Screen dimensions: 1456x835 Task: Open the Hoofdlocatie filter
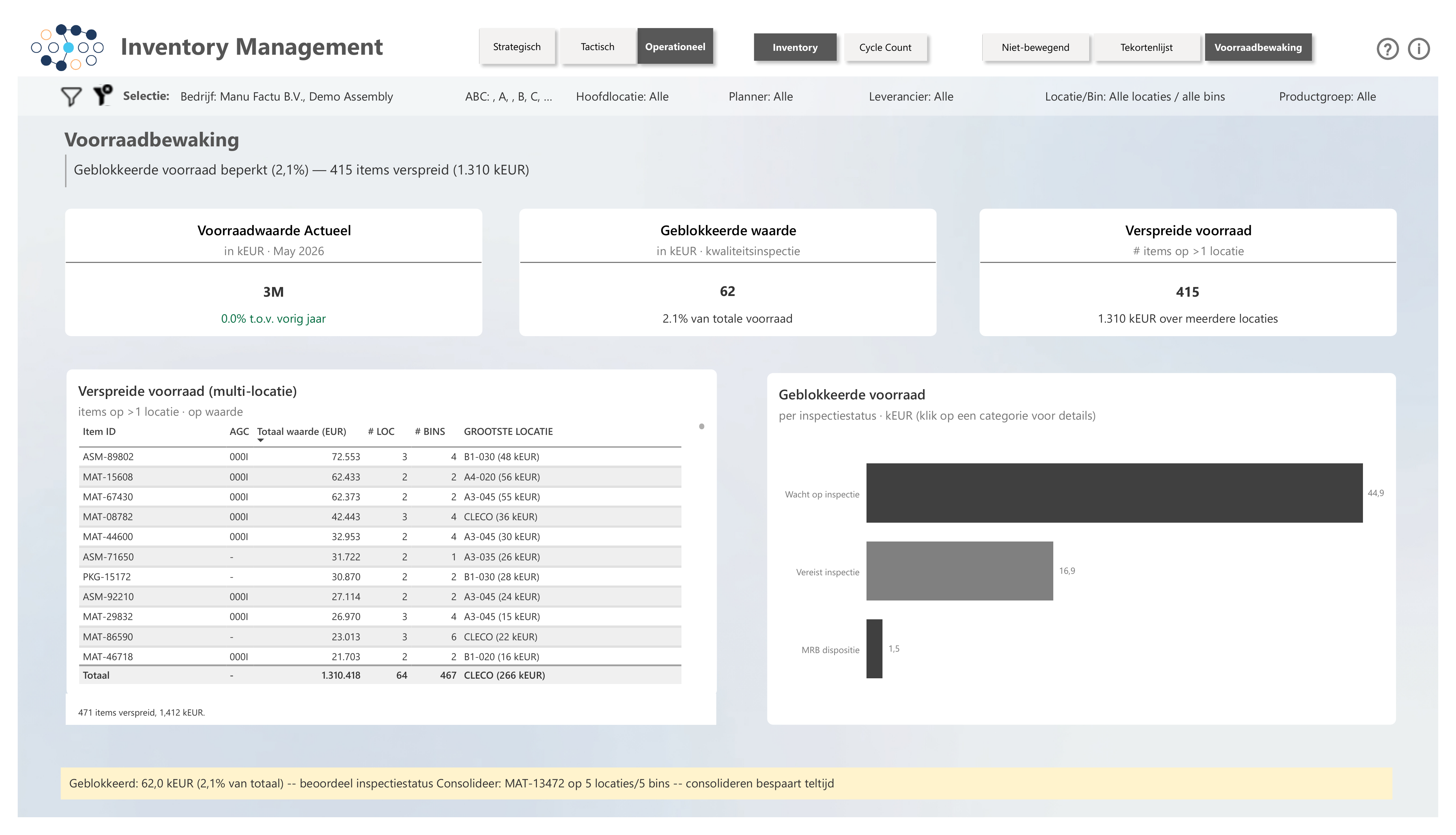[x=622, y=96]
